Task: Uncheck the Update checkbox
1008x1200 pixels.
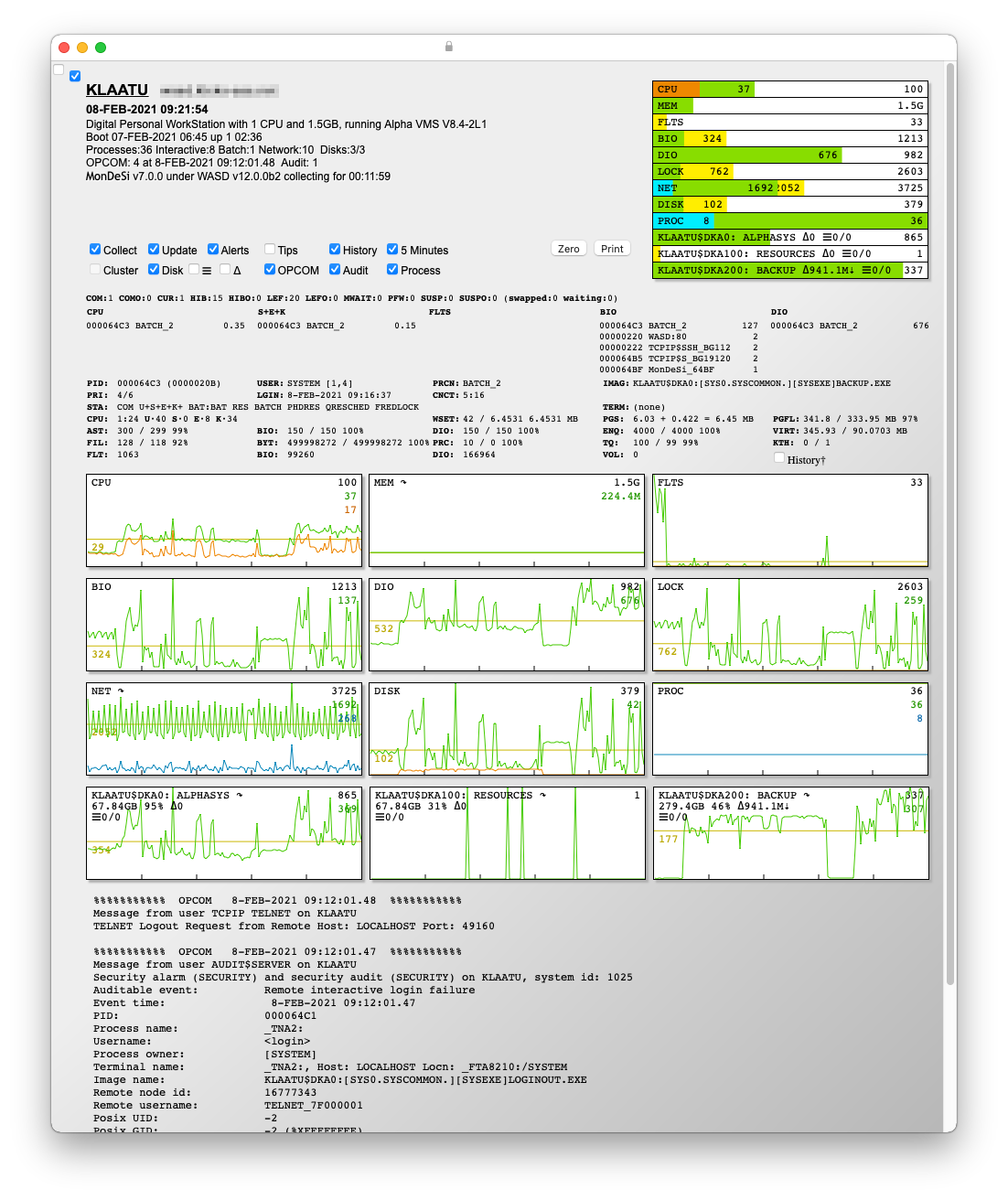Action: [x=154, y=249]
